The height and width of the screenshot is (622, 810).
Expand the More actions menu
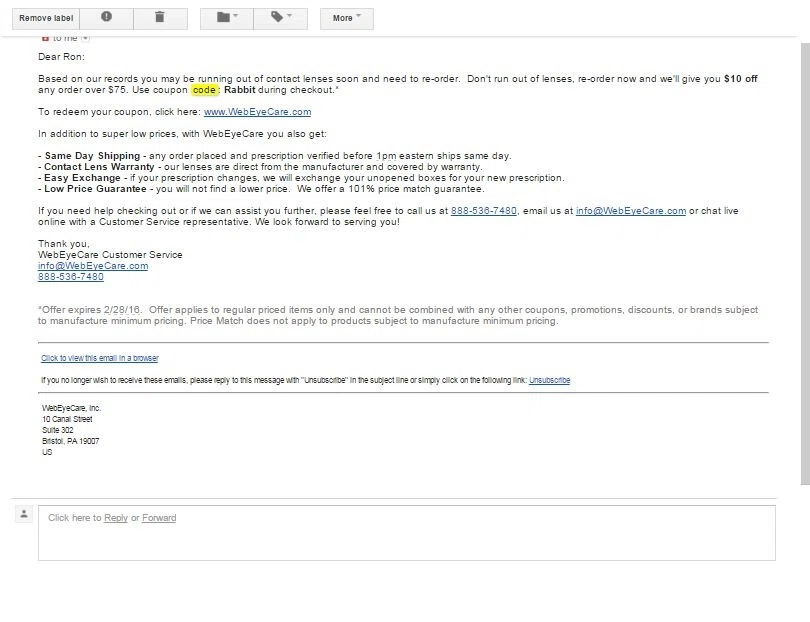point(347,18)
